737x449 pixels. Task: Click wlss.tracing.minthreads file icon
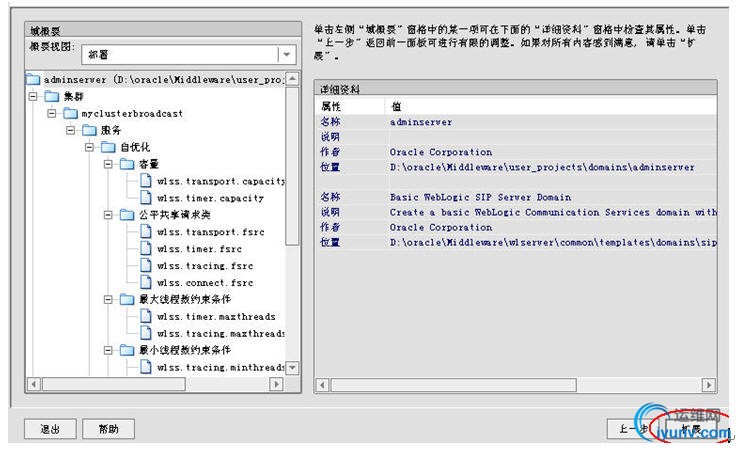point(146,367)
